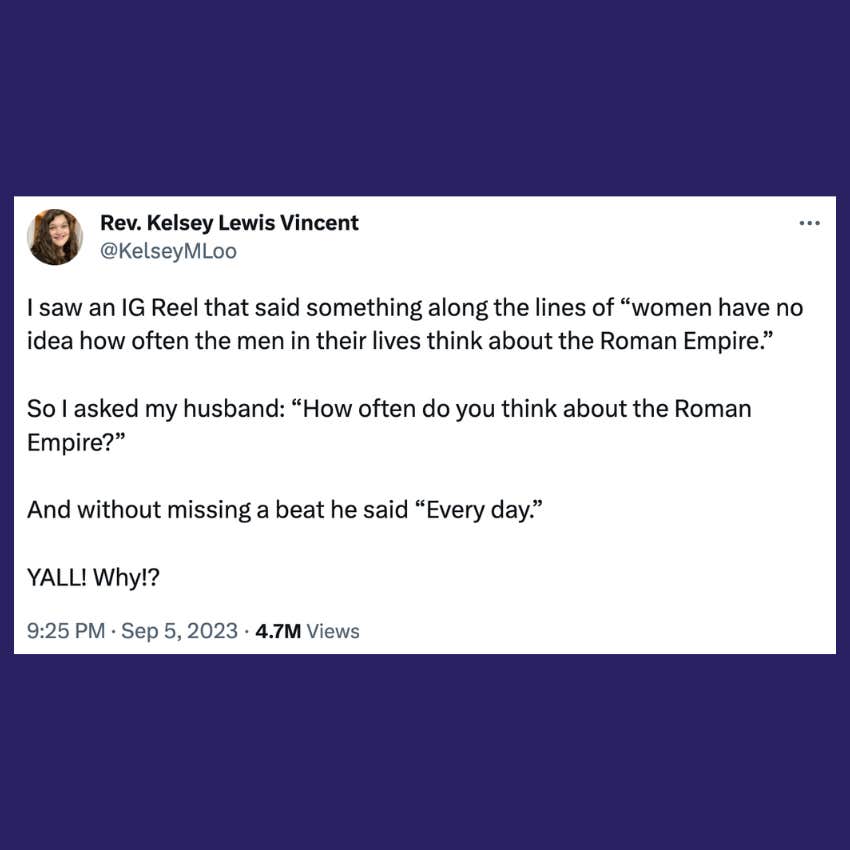Viewport: 850px width, 850px height.
Task: Click Rev. Kelsey Lewis Vincent's profile picture
Action: coord(55,236)
